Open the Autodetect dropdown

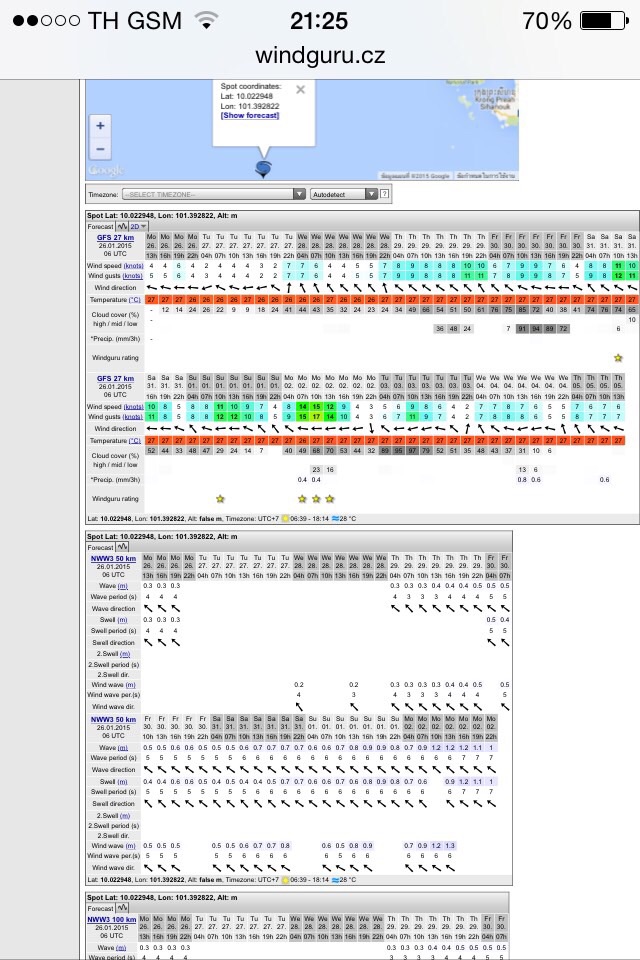(x=344, y=194)
